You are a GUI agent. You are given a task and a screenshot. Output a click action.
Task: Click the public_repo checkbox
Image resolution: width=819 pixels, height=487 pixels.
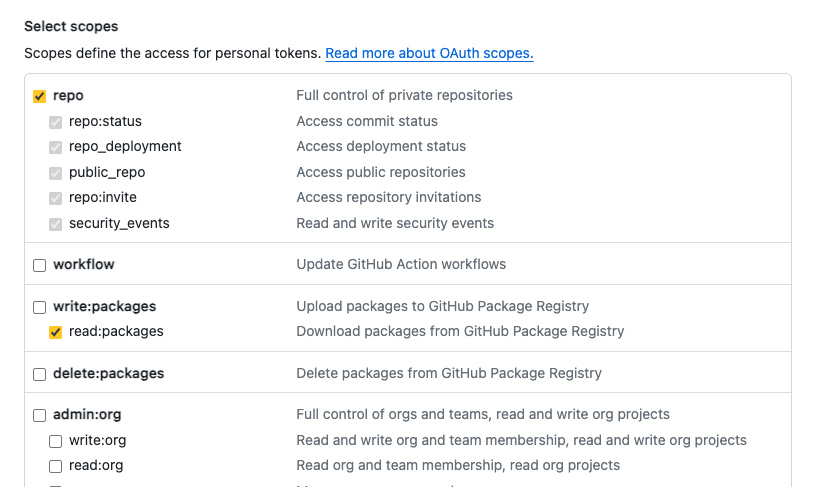56,173
